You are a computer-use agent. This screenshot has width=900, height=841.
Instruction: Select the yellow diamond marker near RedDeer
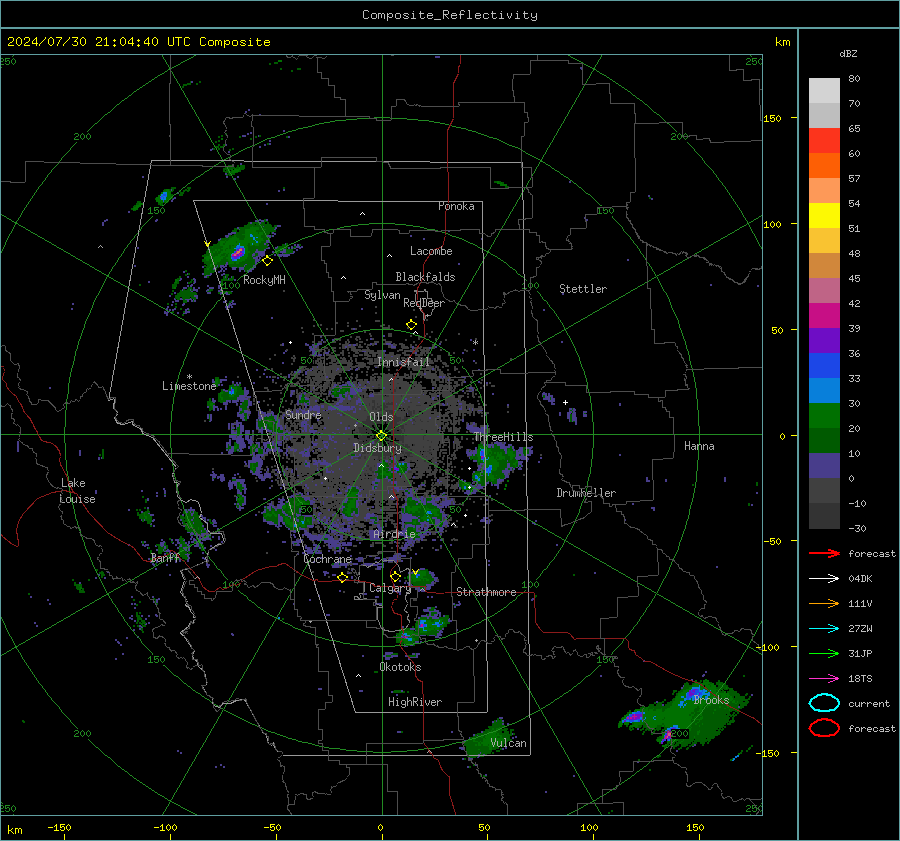click(x=411, y=325)
